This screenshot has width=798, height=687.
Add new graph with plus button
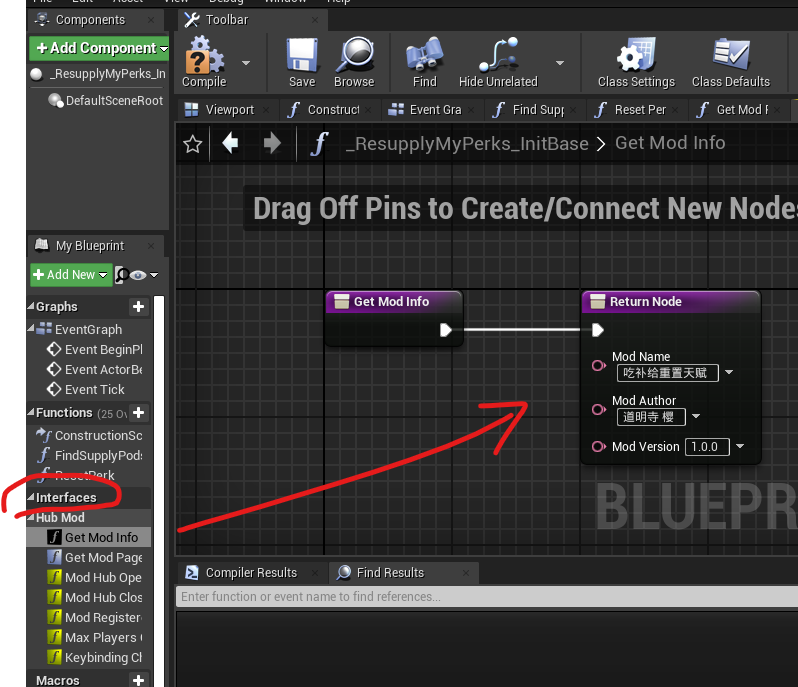click(x=138, y=306)
